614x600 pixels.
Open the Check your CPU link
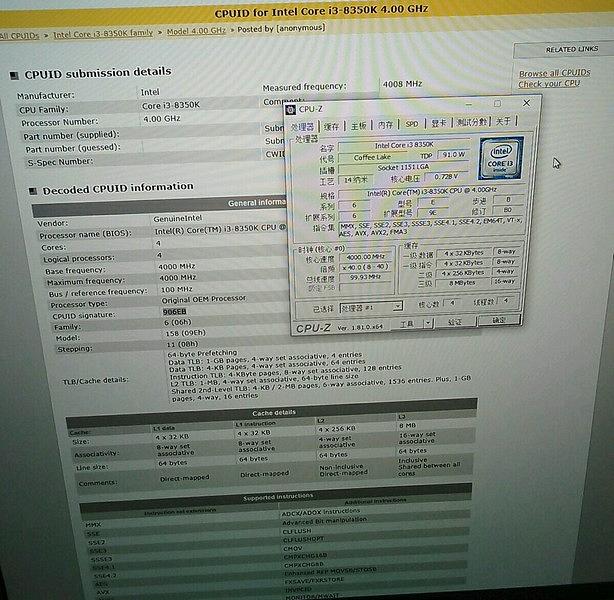[x=549, y=83]
